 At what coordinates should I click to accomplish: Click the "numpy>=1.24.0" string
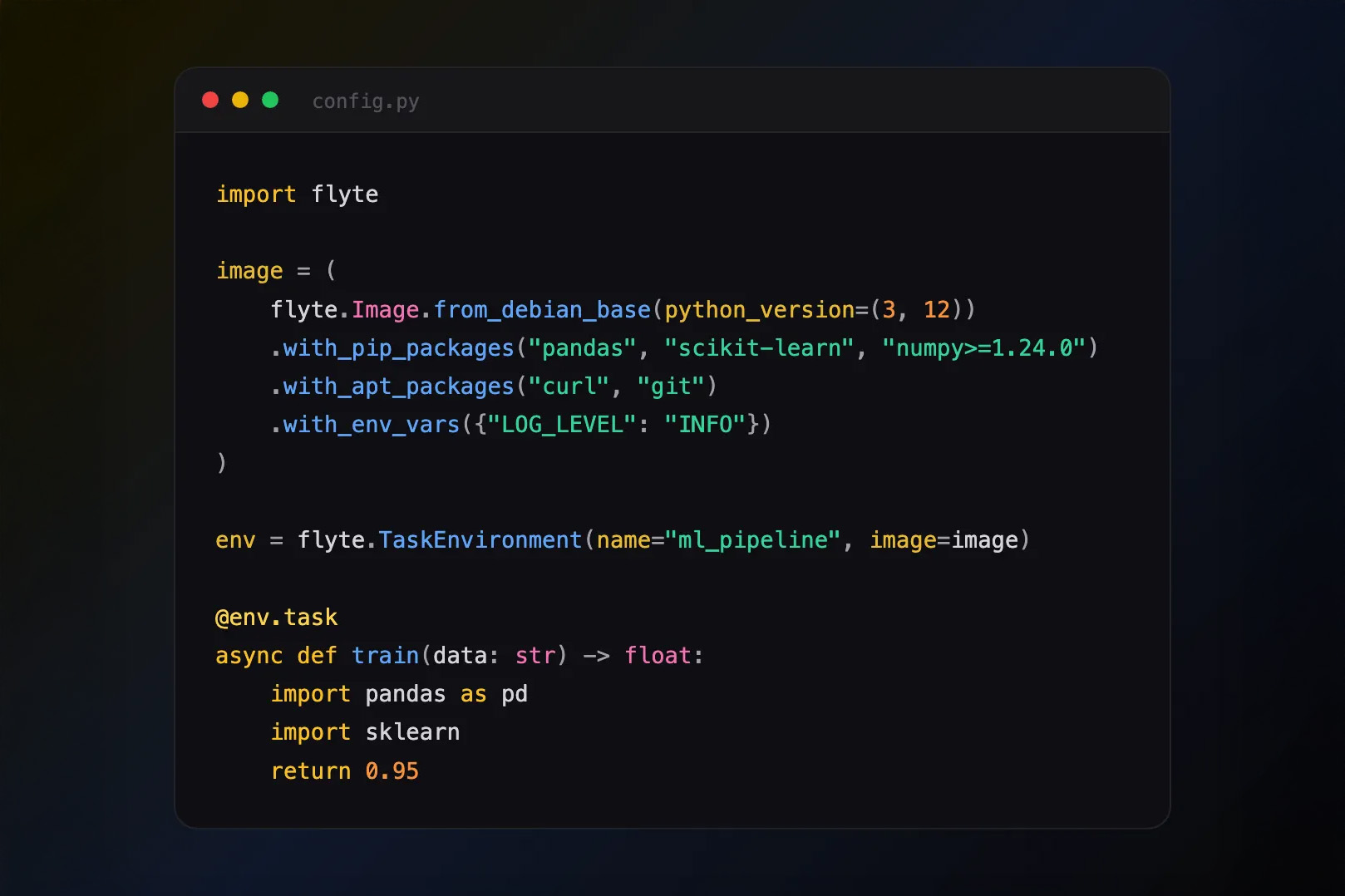click(x=984, y=347)
